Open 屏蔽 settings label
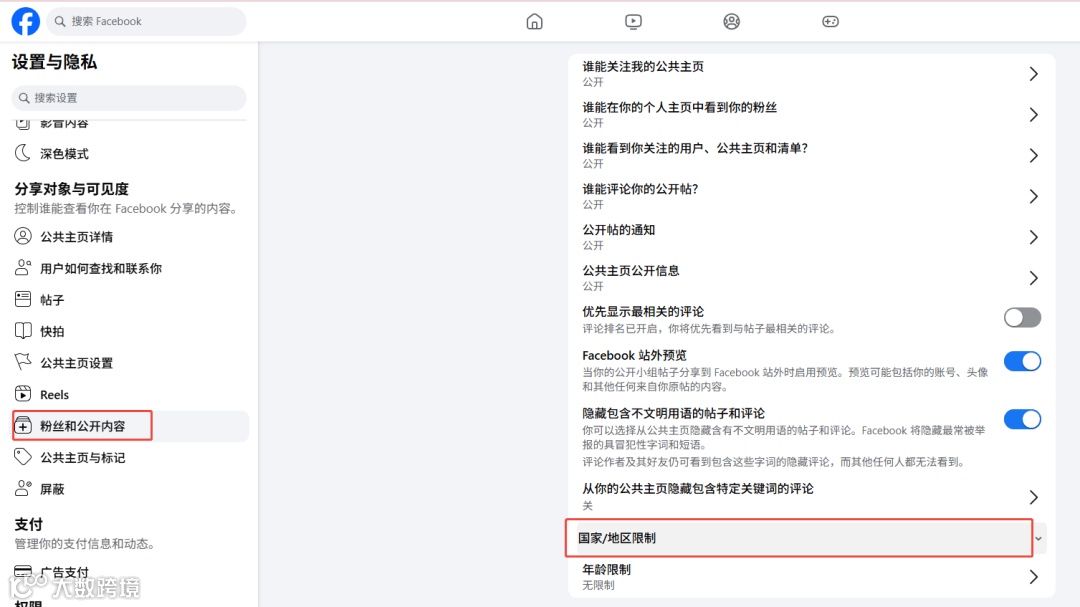The width and height of the screenshot is (1080, 607). [52, 489]
